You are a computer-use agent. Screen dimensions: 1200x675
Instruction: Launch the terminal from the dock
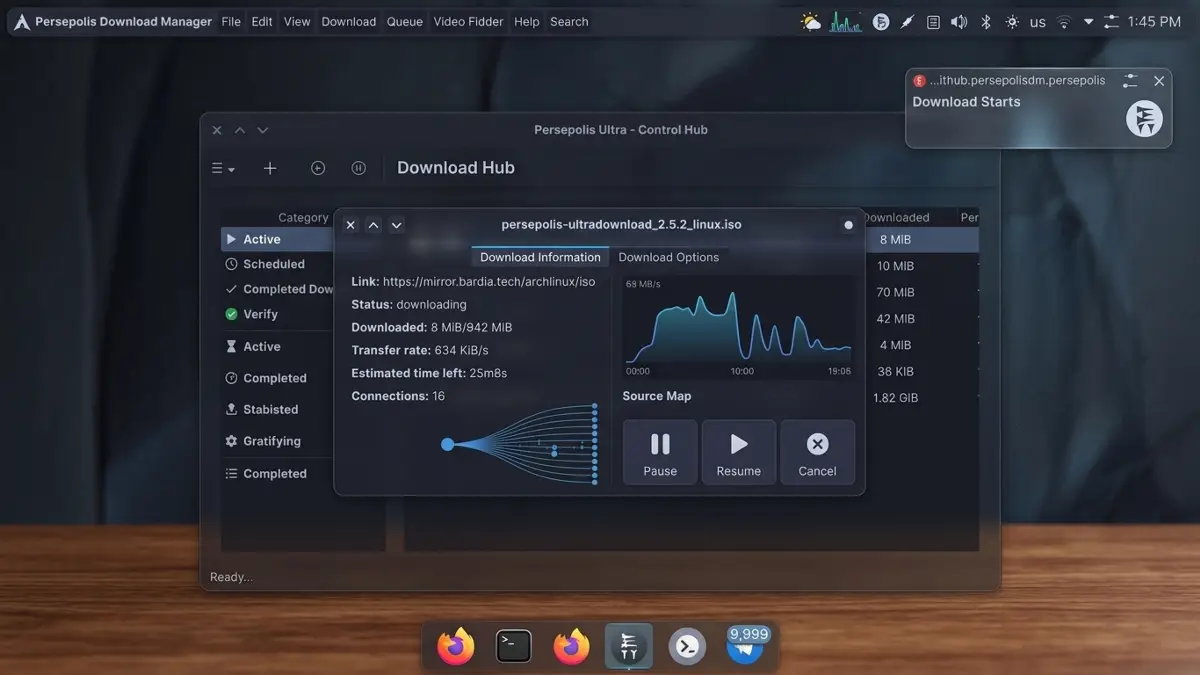pyautogui.click(x=514, y=646)
